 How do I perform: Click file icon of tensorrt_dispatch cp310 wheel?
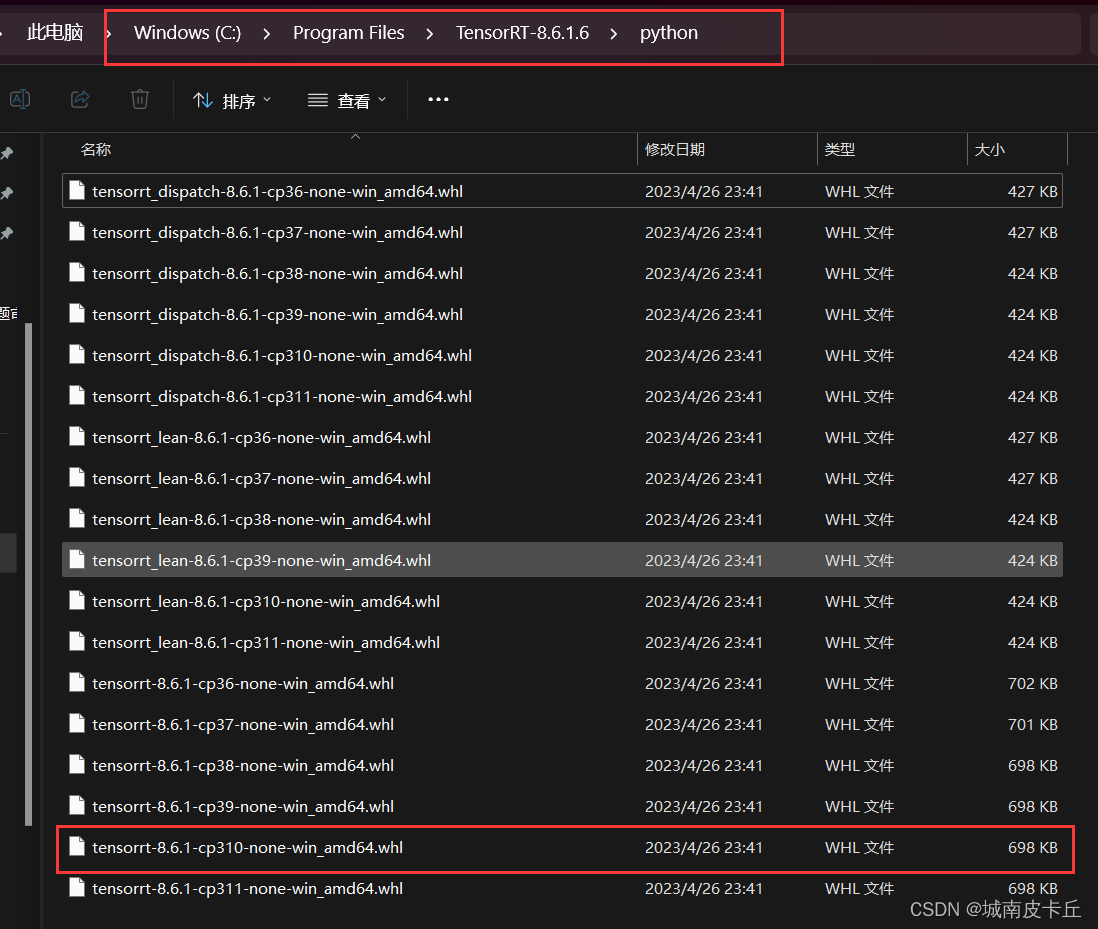(x=77, y=355)
